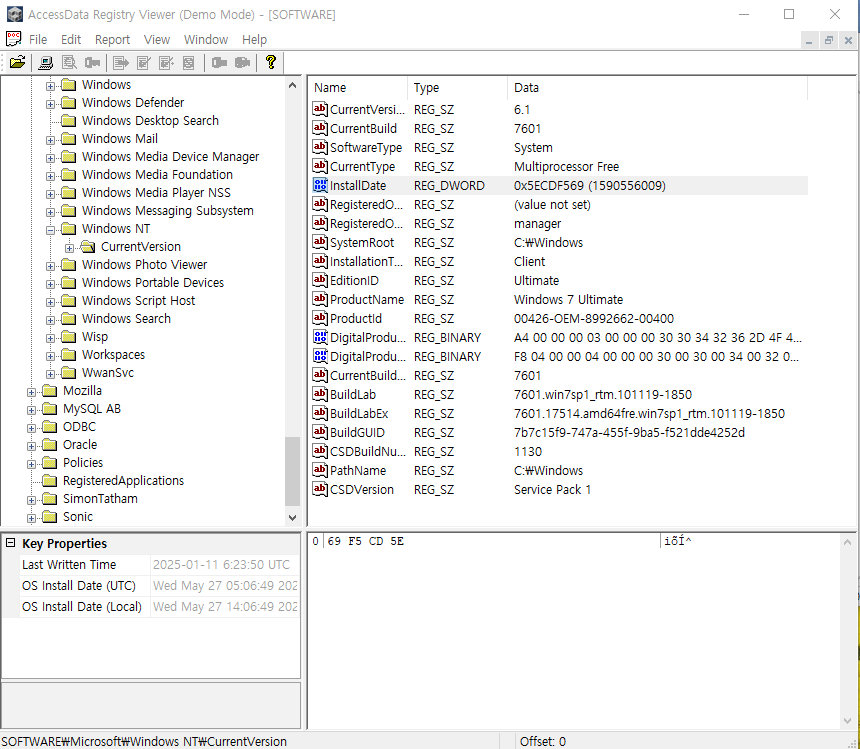
Task: Expand the Windows Defender tree node
Action: click(50, 104)
